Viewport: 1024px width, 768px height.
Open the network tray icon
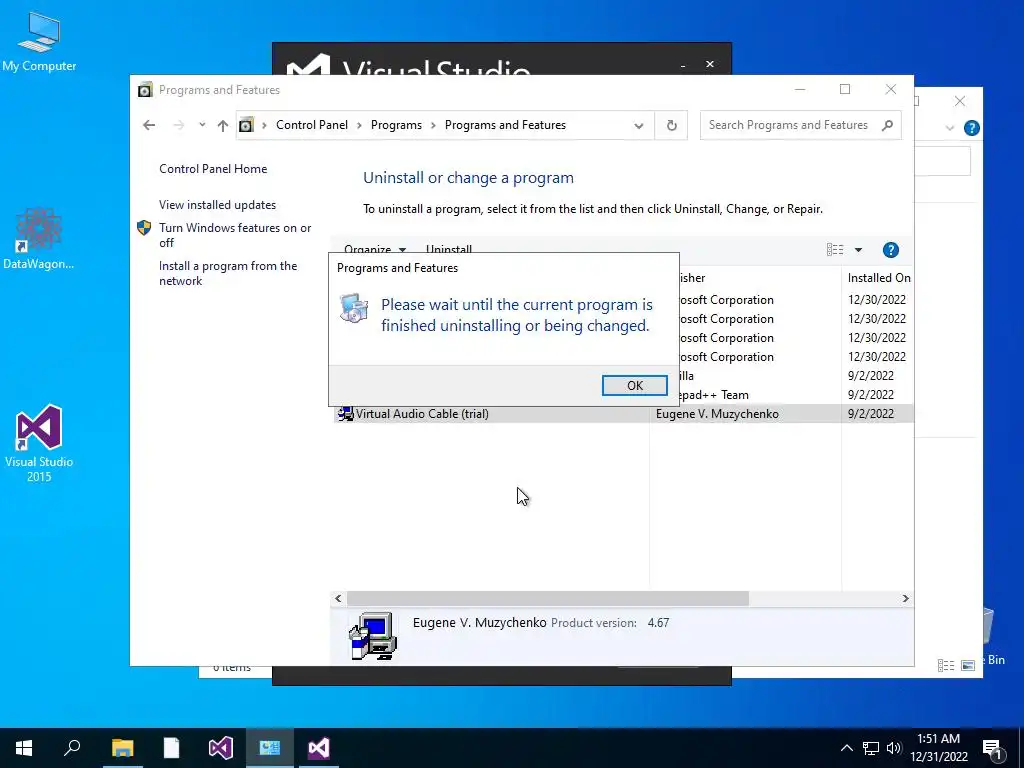coord(871,748)
